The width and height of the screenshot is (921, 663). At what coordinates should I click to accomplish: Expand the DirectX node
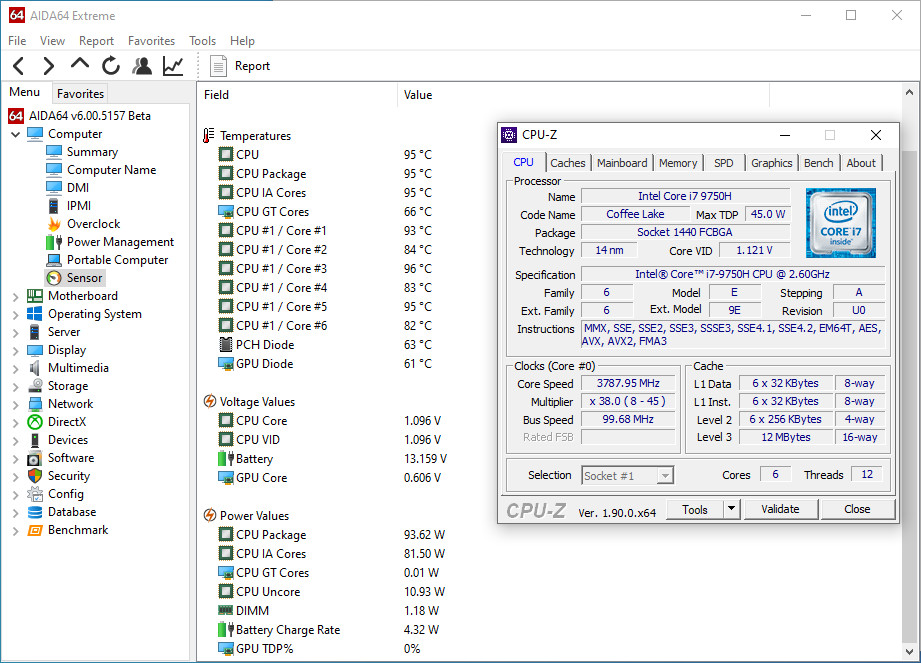(16, 423)
